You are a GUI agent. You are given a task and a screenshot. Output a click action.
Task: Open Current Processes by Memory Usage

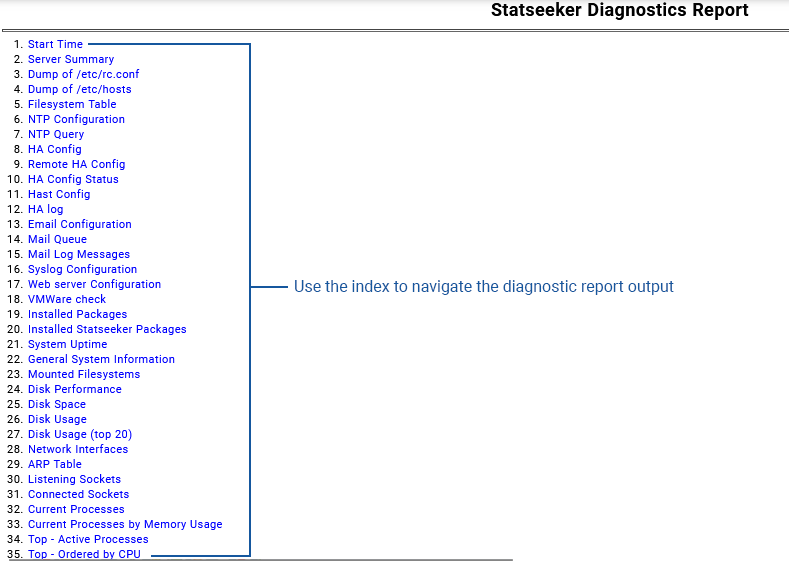coord(125,524)
